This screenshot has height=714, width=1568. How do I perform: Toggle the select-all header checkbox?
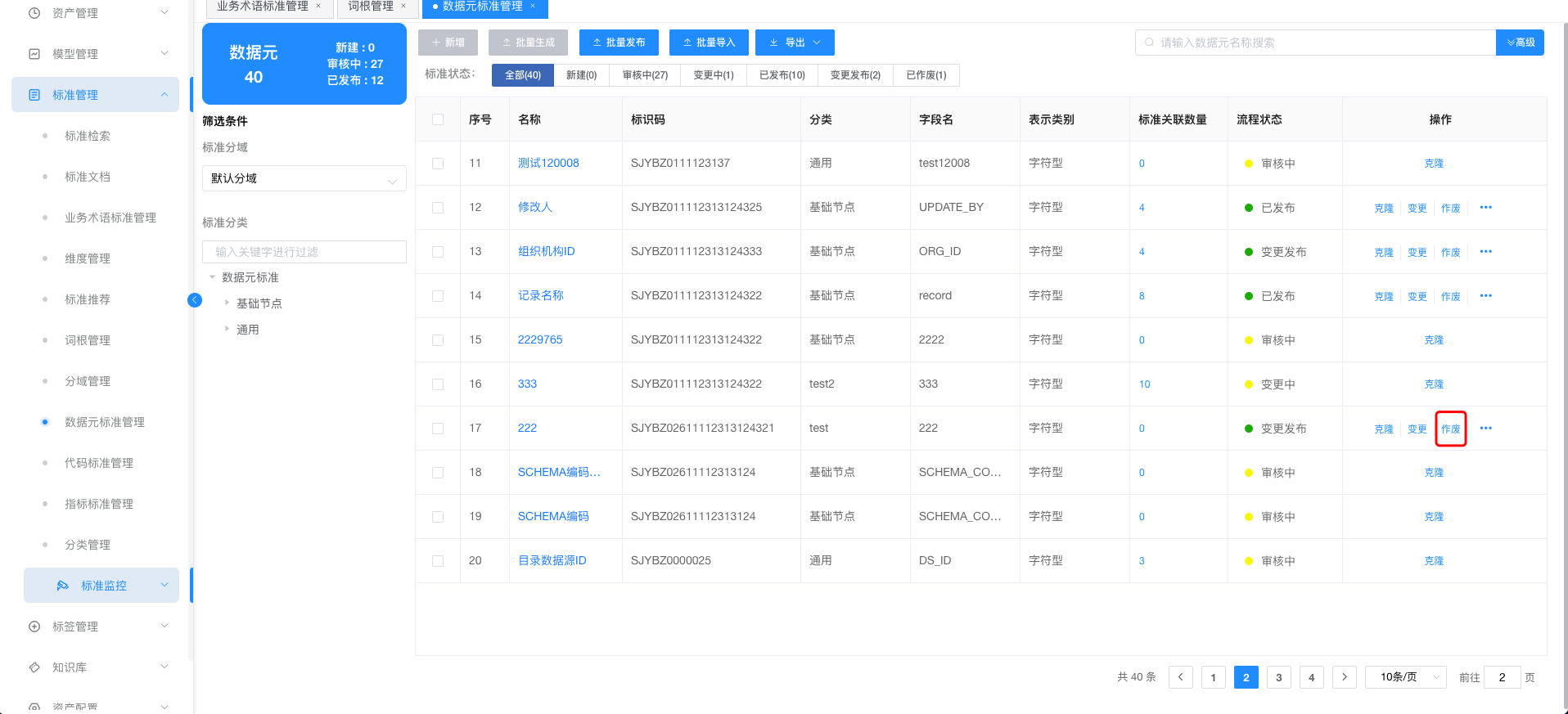pos(438,119)
